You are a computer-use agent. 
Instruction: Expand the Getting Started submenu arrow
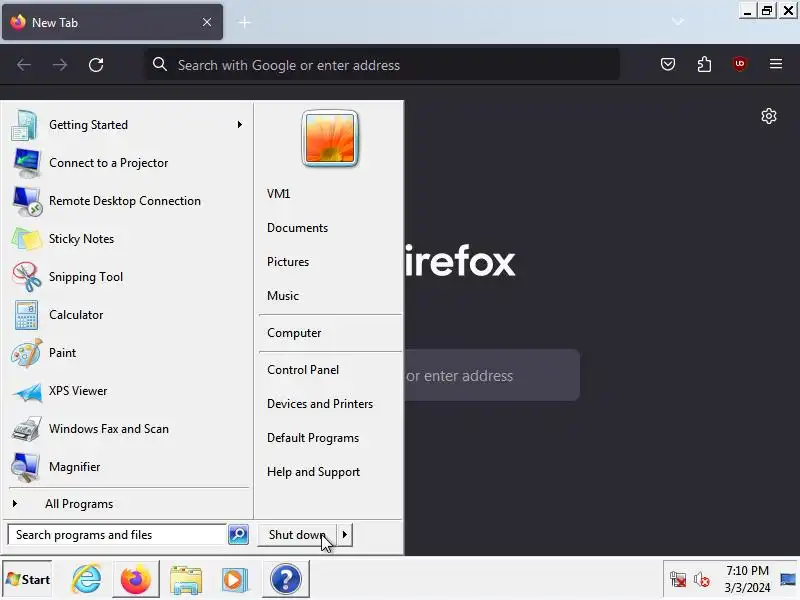(x=239, y=124)
